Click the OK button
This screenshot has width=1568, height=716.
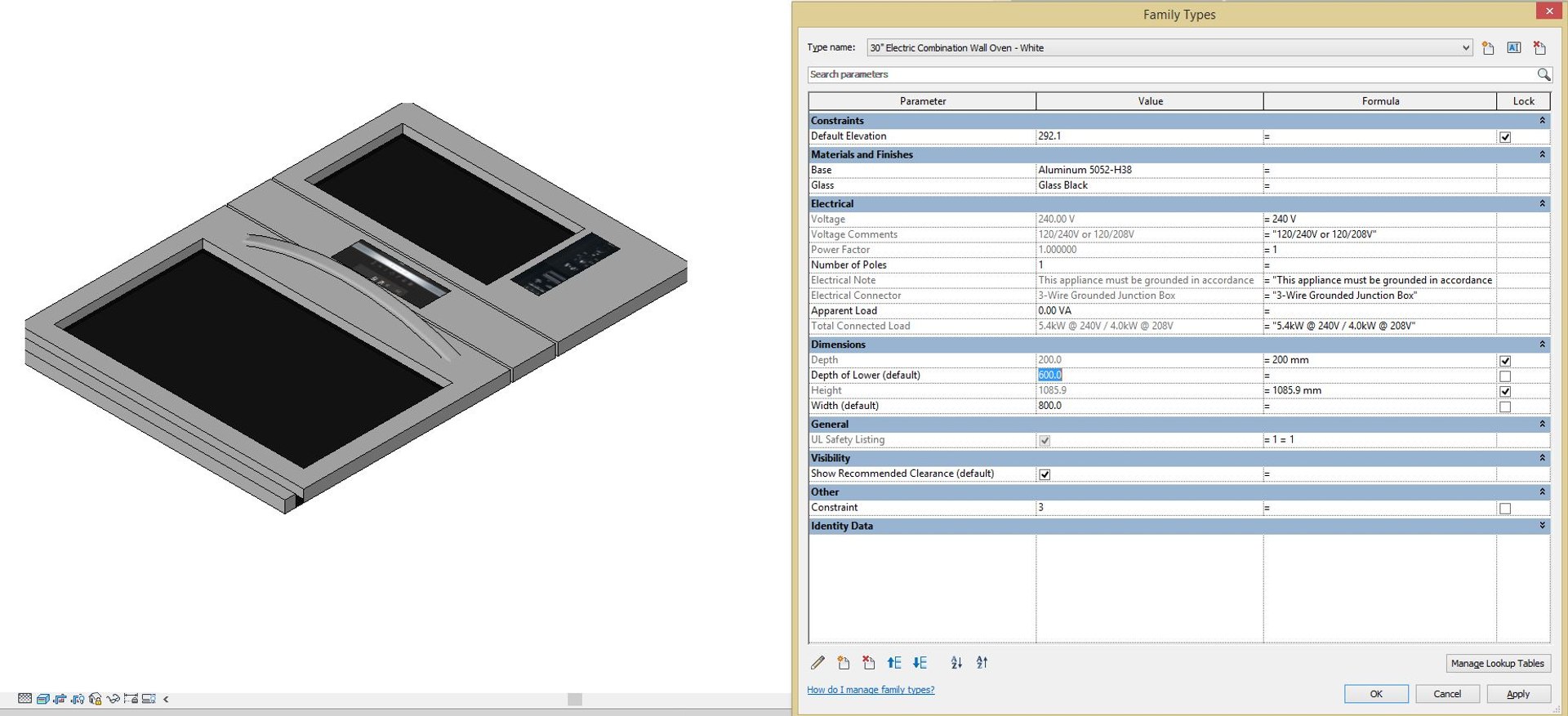click(1376, 694)
